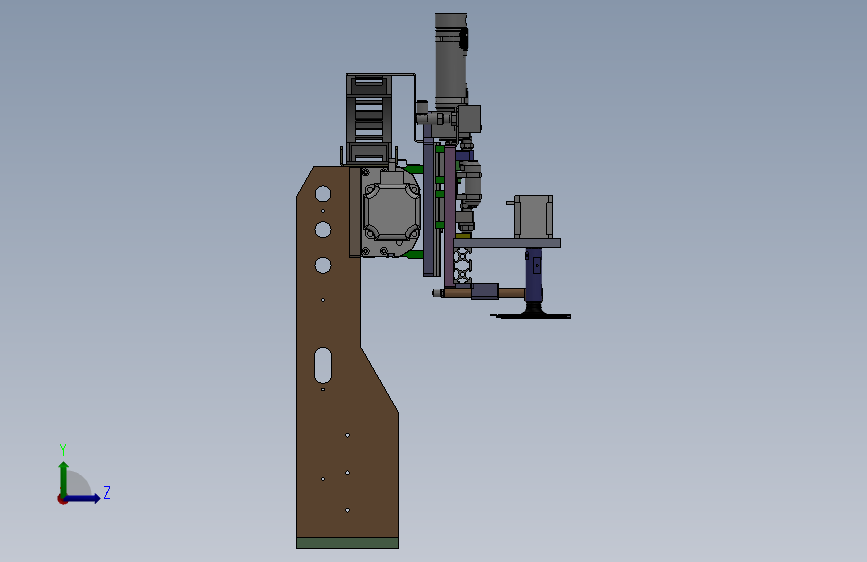This screenshot has height=562, width=867.
Task: Pick the oblong slot in the brown plate
Action: 323,365
